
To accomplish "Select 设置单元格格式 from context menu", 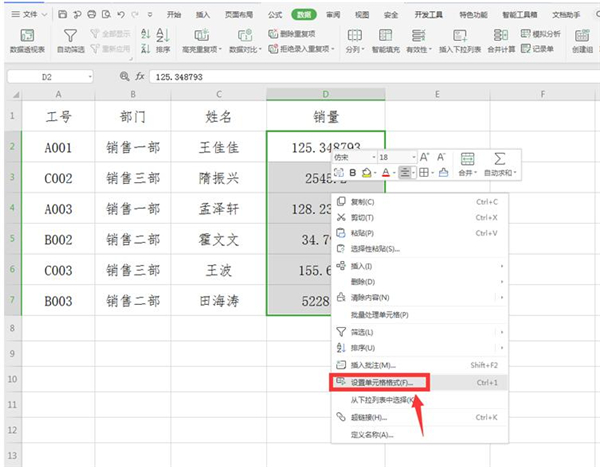I will pos(379,382).
